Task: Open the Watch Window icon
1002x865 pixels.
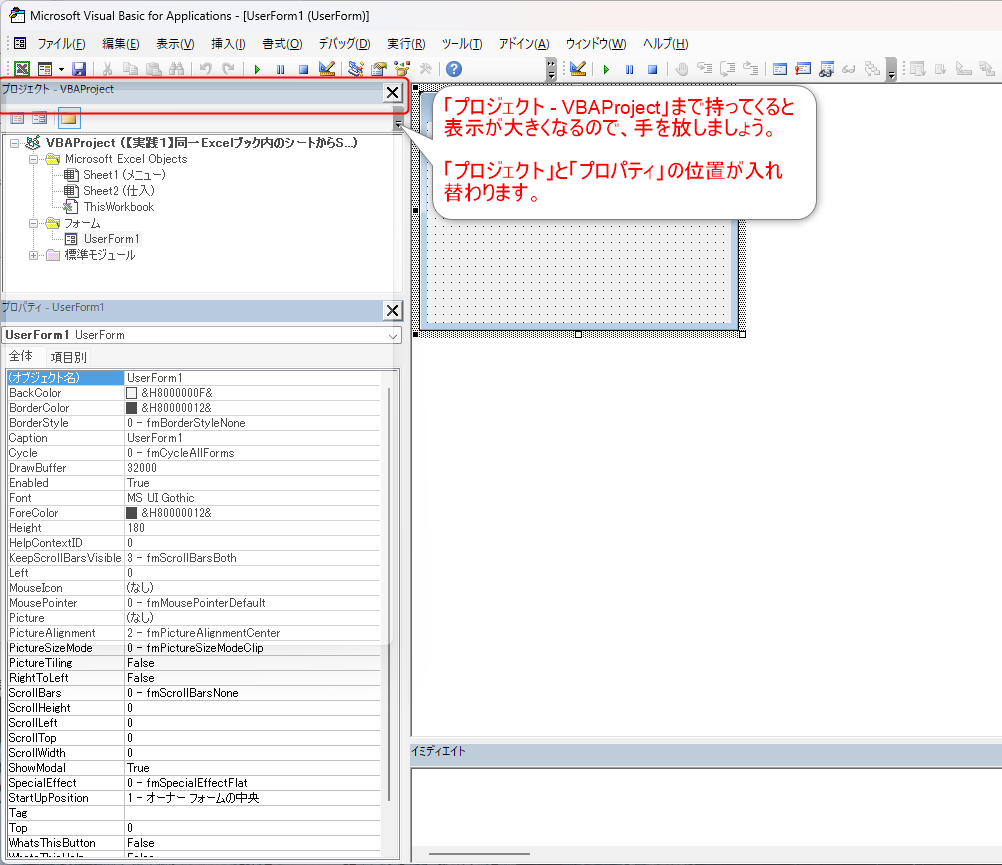Action: (826, 69)
